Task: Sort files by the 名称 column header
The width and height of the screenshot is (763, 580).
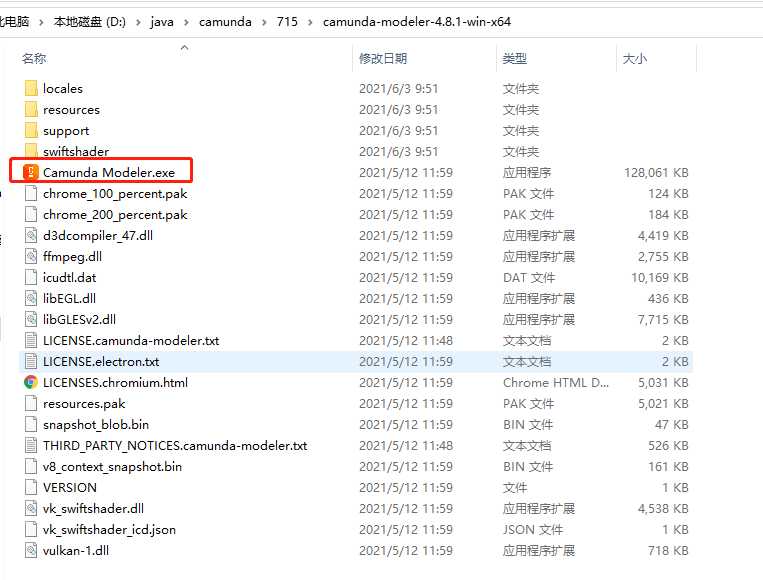Action: click(34, 58)
